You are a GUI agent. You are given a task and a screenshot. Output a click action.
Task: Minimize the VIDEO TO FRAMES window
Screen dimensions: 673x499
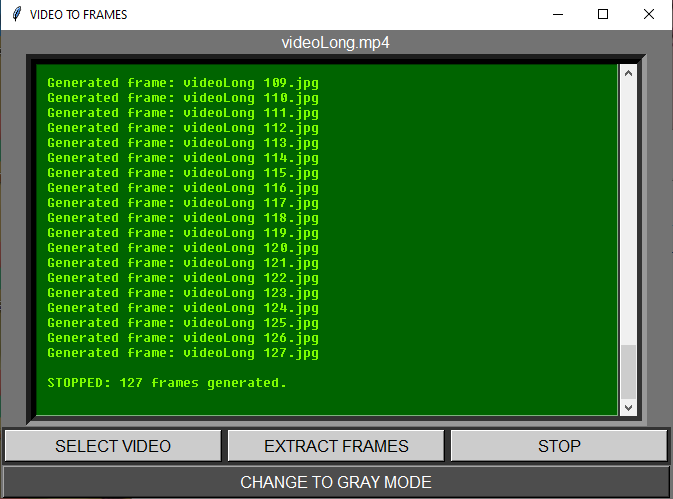pyautogui.click(x=556, y=15)
